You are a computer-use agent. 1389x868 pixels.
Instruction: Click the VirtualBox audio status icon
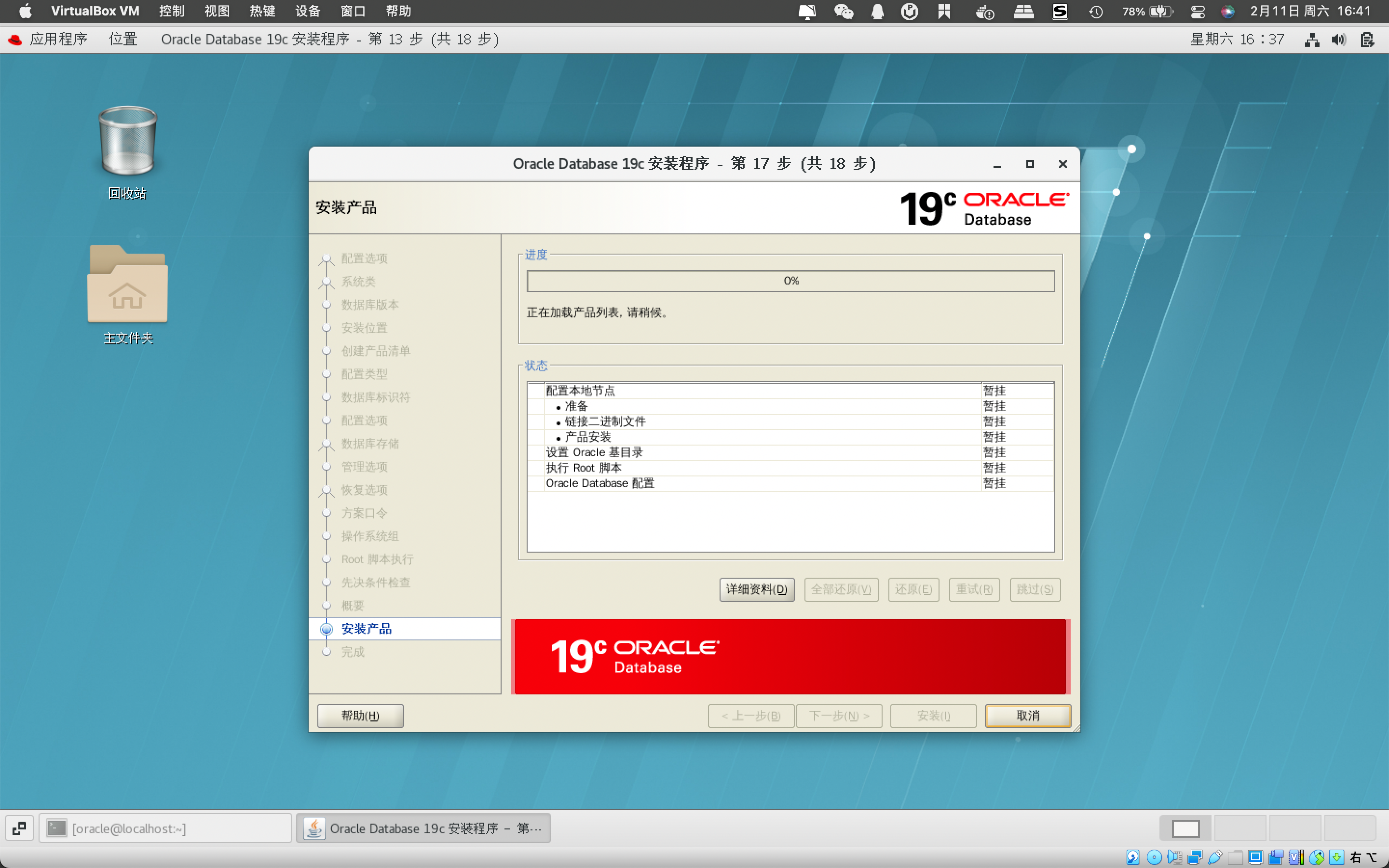[x=1174, y=857]
